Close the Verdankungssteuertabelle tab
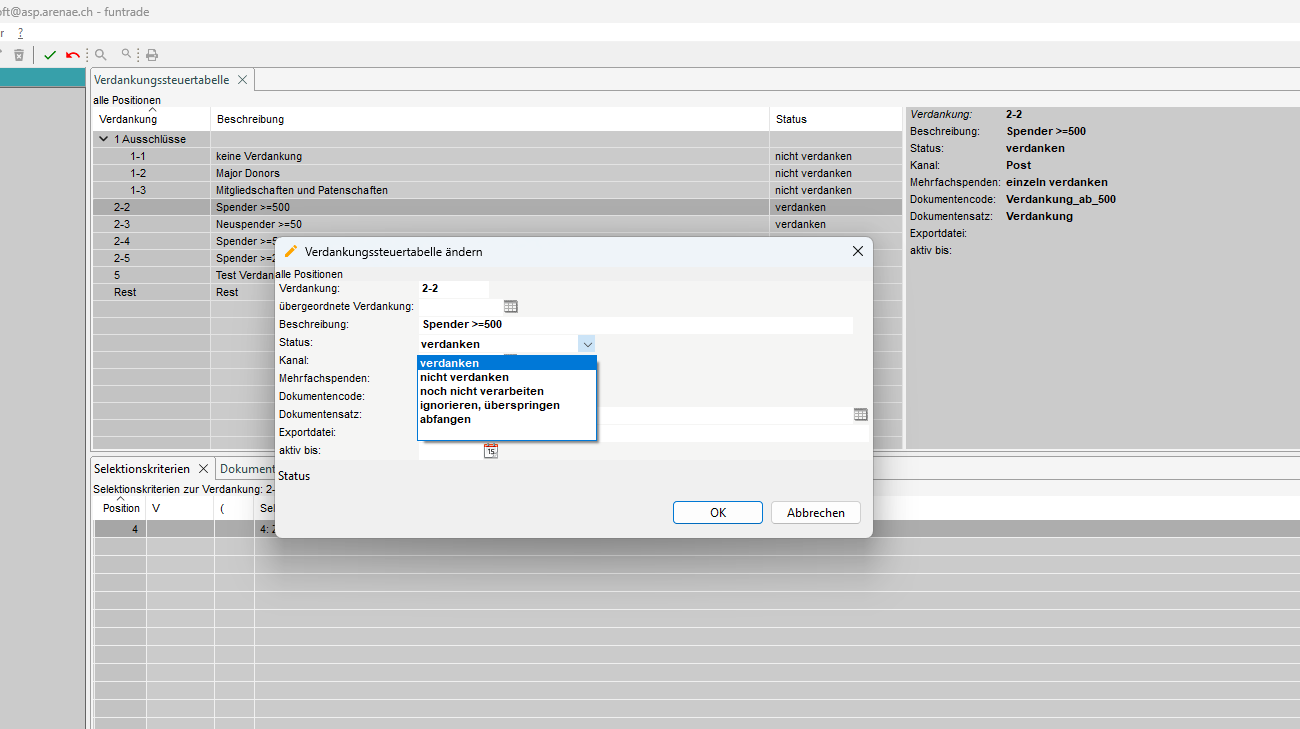 tap(242, 80)
